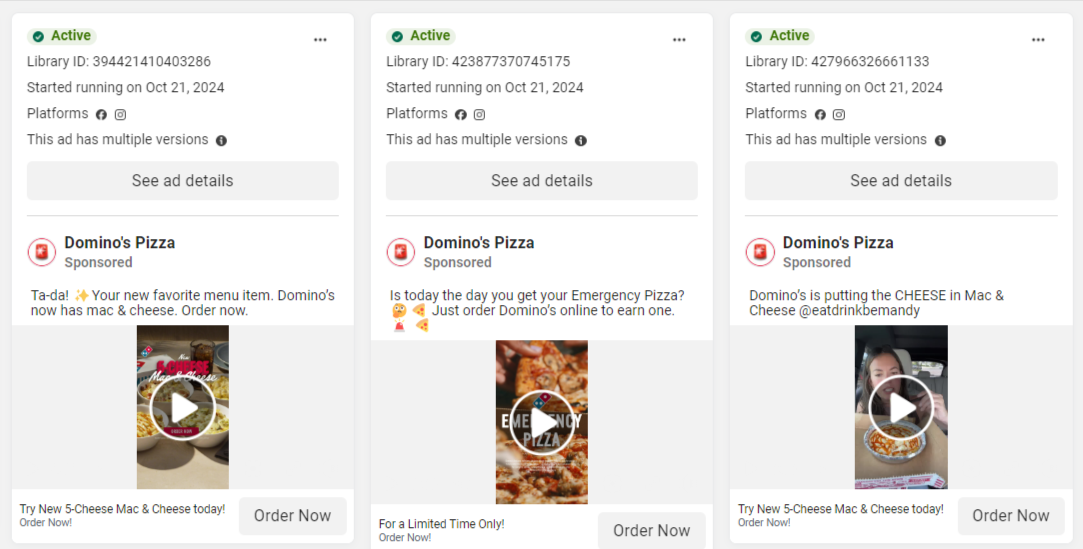Click Sponsored label on the Emergency Pizza ad
Viewport: 1083px width, 549px height.
pos(457,262)
